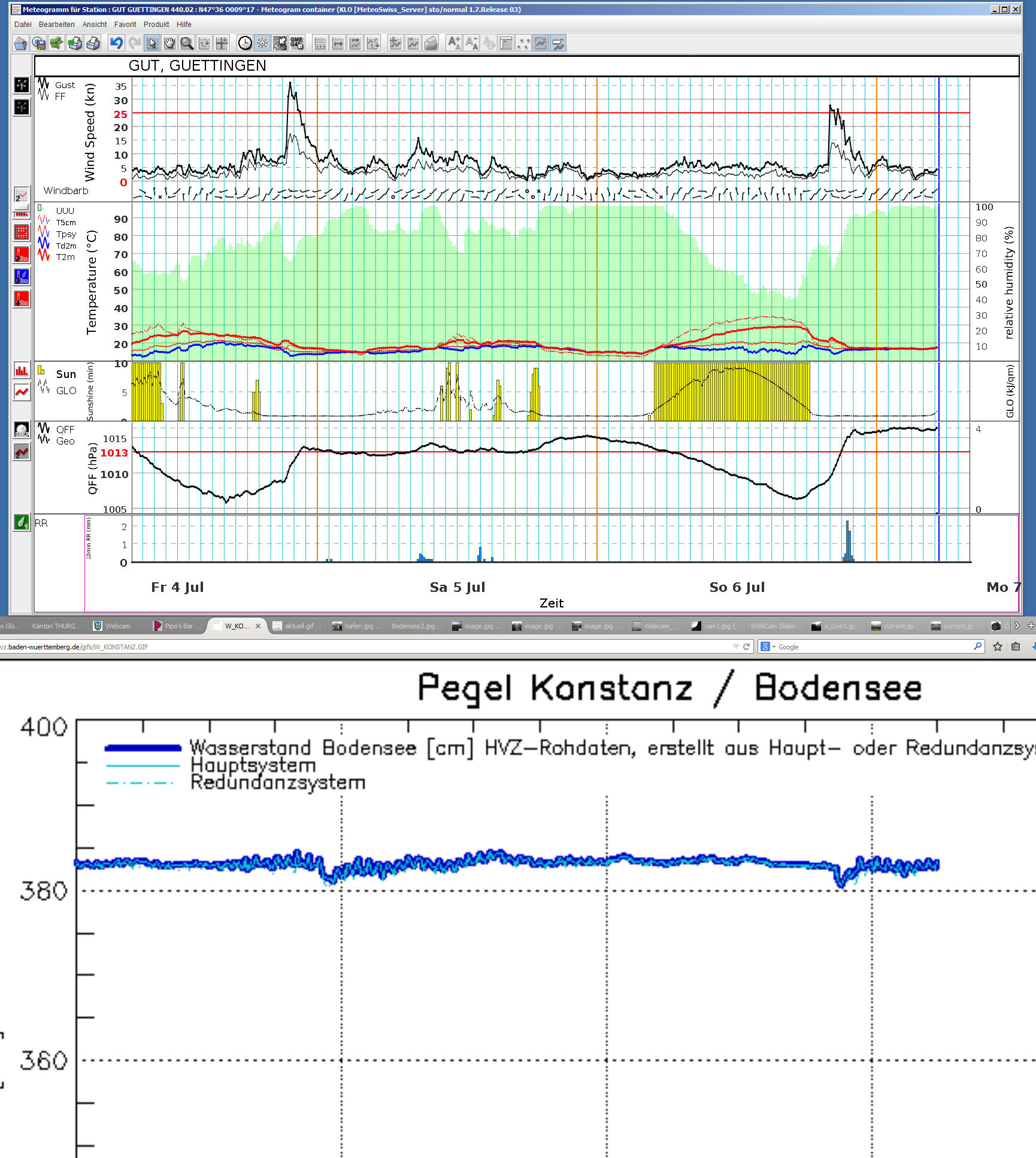Click the clock time settings icon

[245, 43]
